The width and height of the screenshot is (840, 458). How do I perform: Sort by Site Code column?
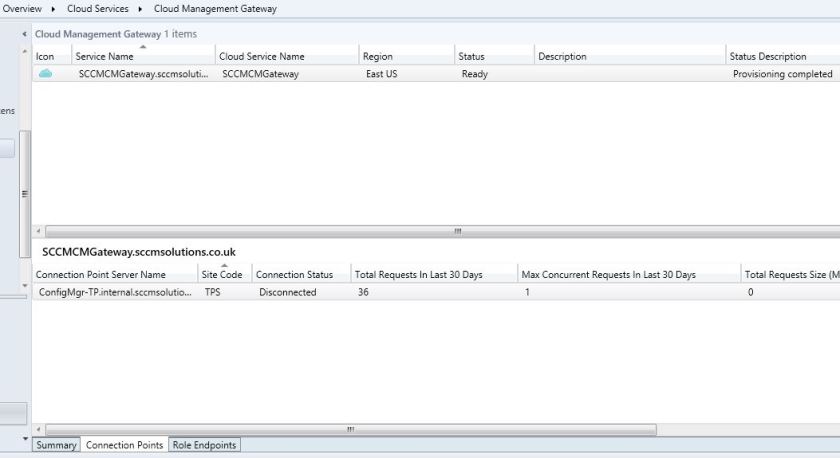pos(224,274)
